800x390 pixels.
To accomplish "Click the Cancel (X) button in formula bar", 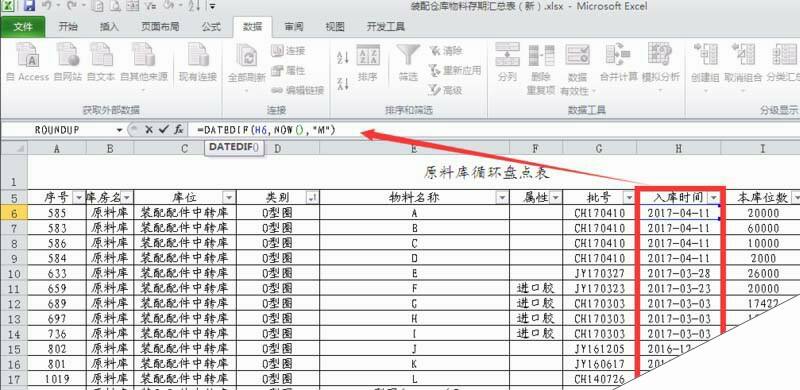I will [148, 130].
